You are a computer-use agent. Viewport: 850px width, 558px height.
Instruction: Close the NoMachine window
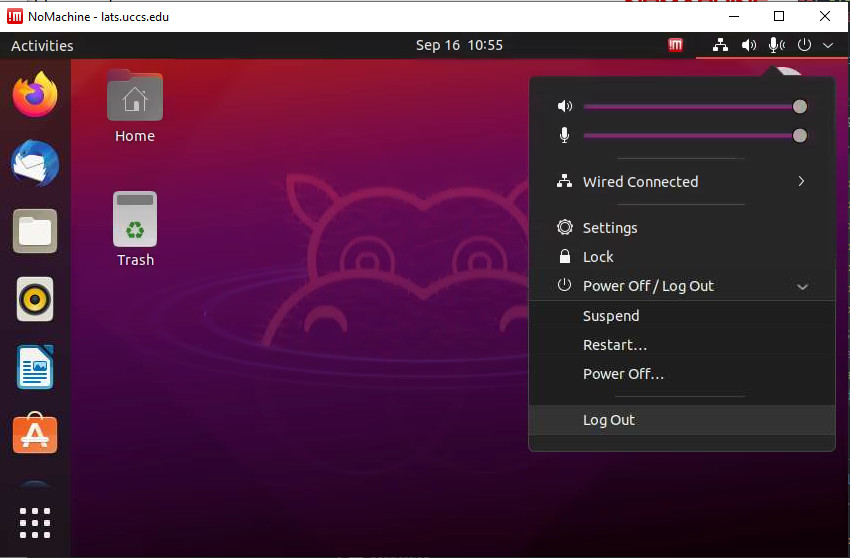click(x=825, y=16)
